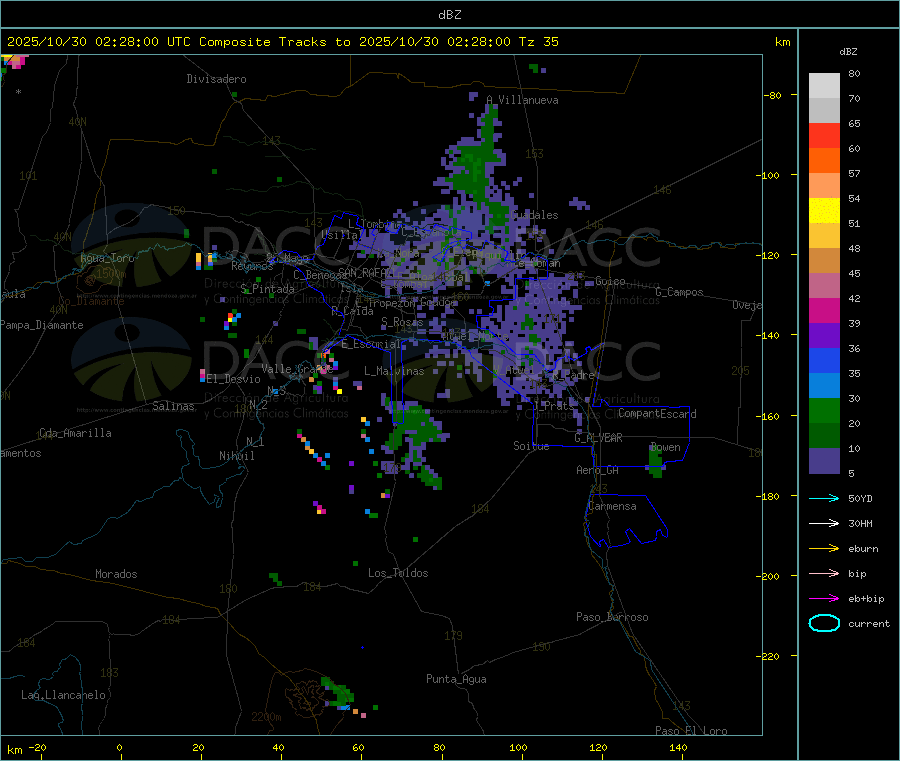The image size is (900, 761).
Task: Click the magenta eb+bip arrow symbol
Action: coord(824,599)
